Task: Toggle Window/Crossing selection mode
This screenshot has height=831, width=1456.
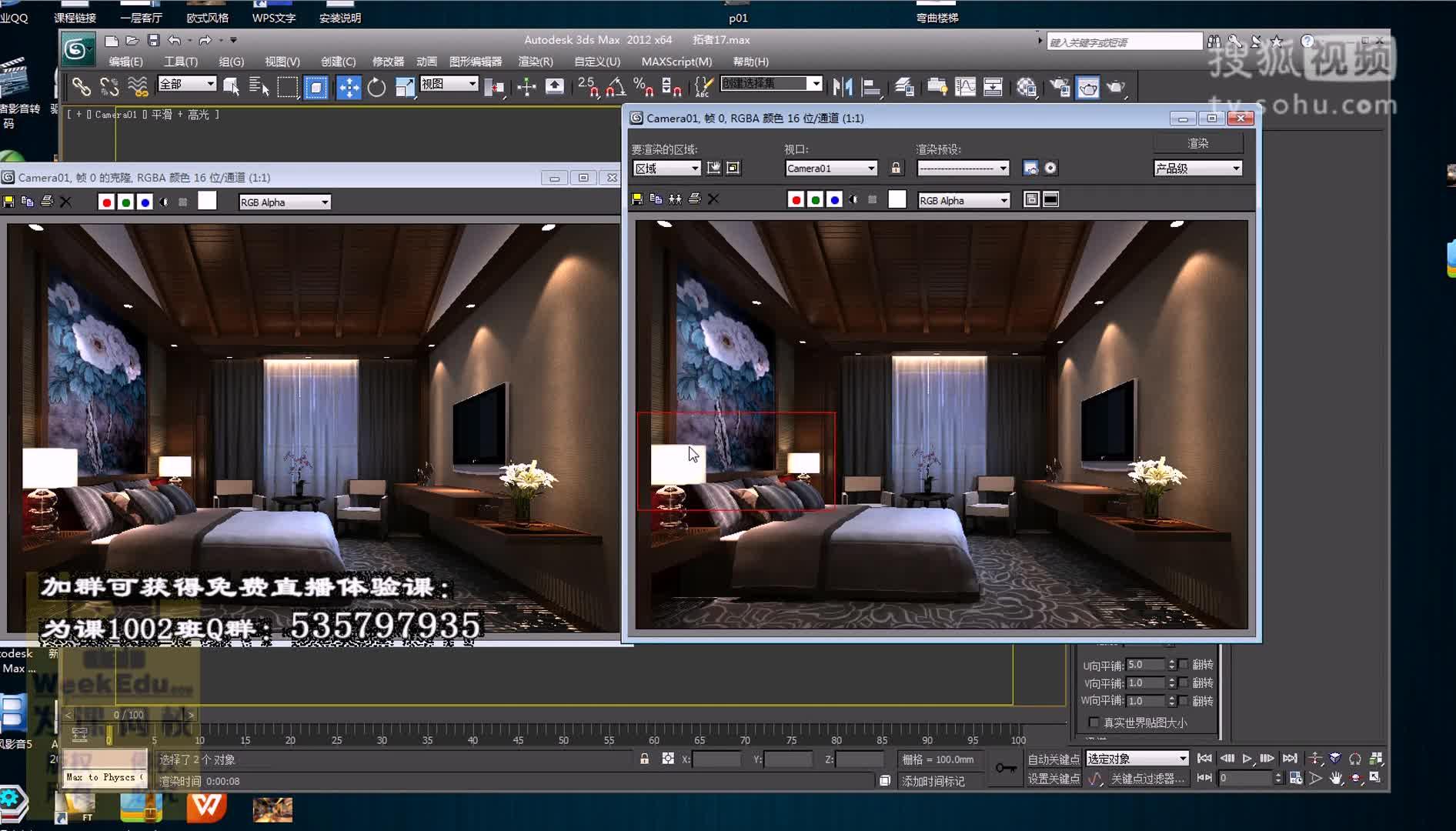Action: [x=316, y=87]
